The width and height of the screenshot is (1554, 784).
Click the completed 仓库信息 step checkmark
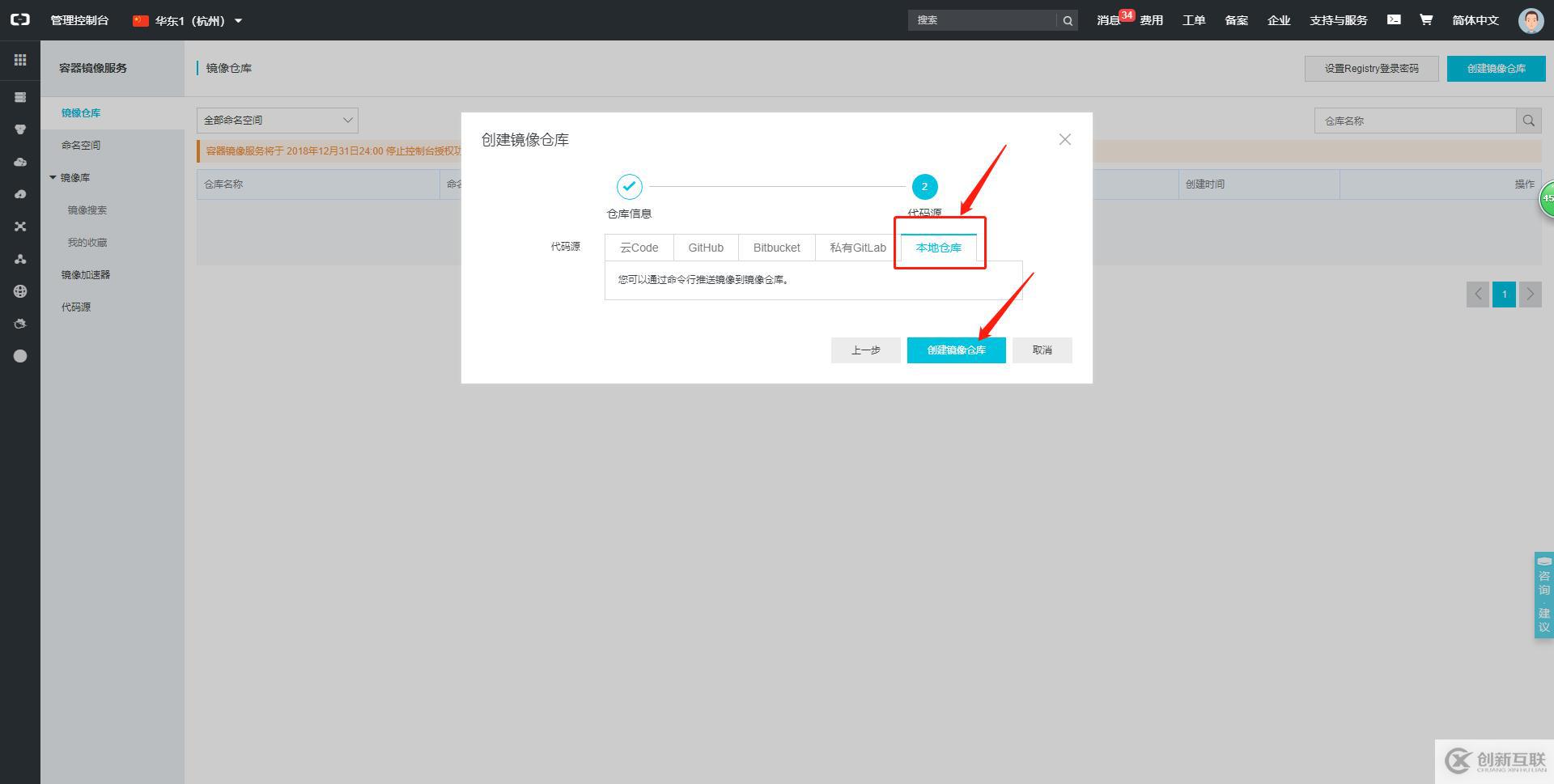[x=630, y=187]
